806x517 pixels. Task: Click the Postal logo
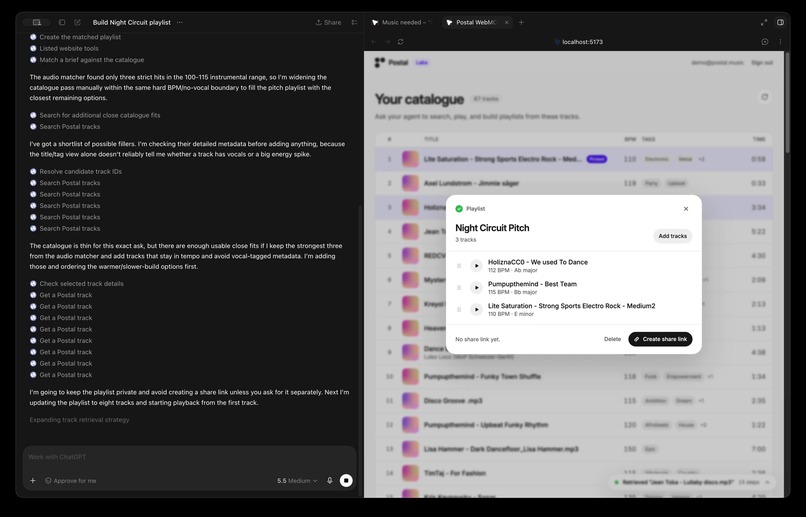(391, 63)
